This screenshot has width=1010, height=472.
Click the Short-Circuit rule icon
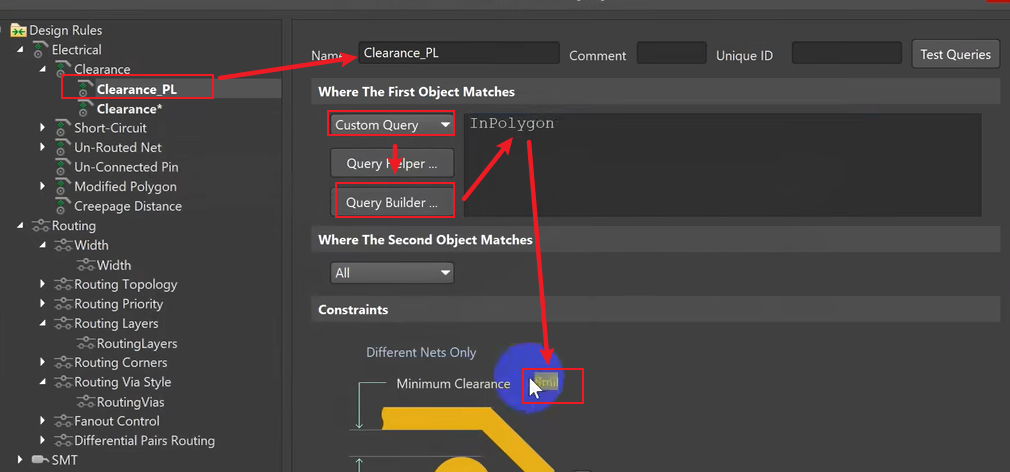pos(63,128)
